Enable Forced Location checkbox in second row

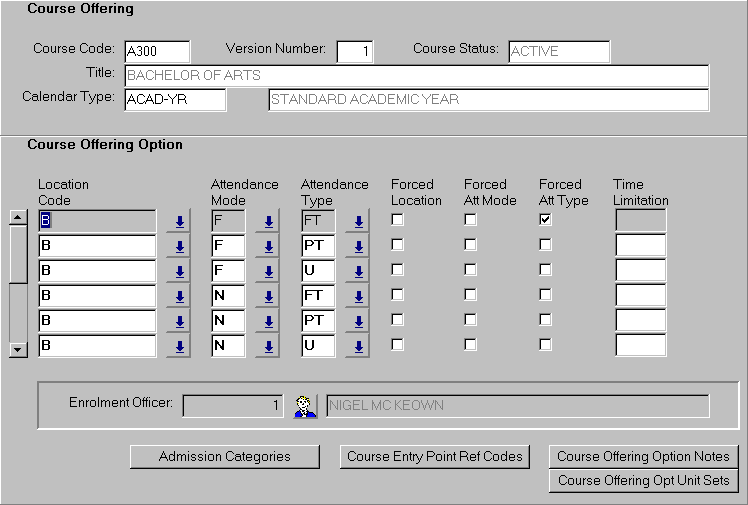pos(397,245)
